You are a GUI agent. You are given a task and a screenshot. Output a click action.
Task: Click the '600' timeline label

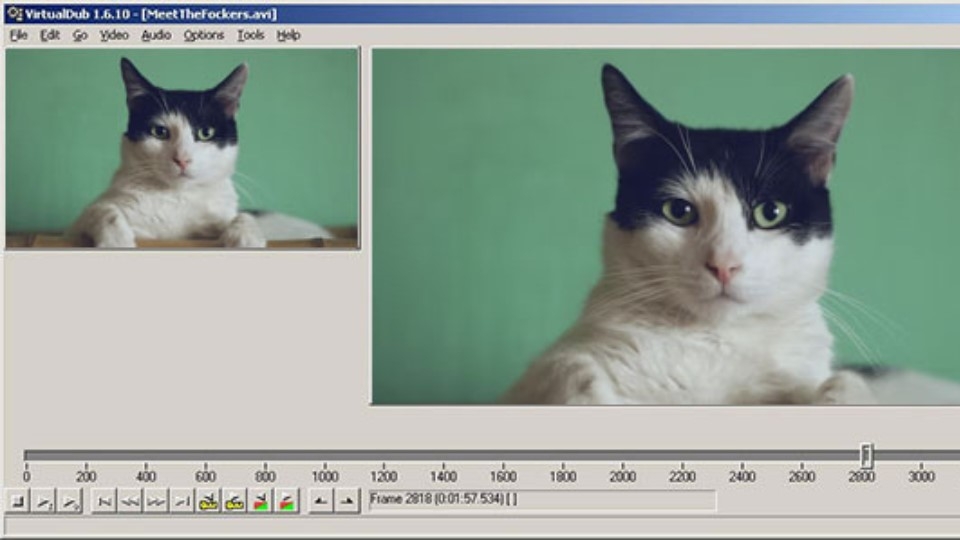pos(205,476)
